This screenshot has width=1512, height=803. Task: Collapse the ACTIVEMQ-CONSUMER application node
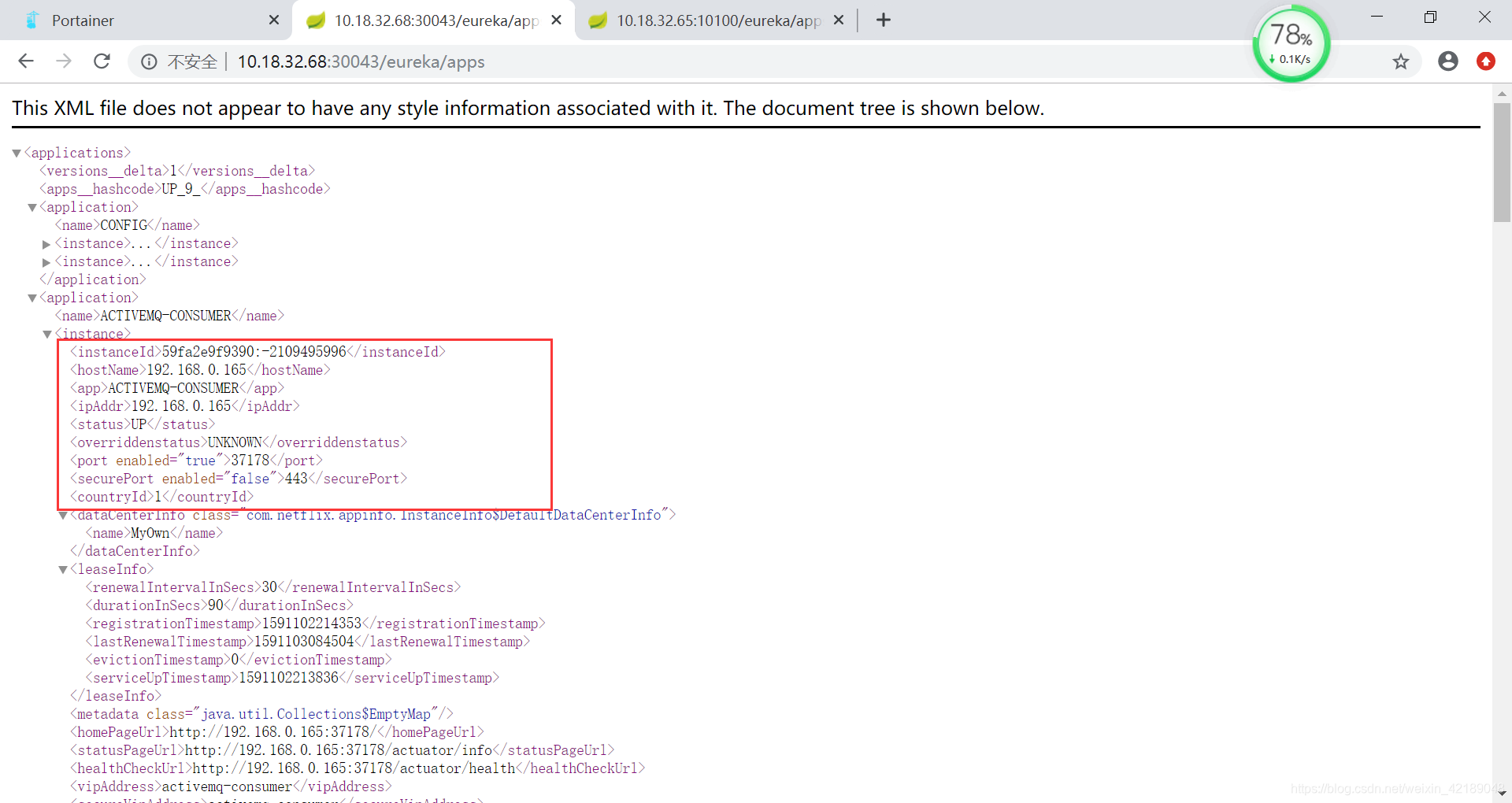[32, 298]
